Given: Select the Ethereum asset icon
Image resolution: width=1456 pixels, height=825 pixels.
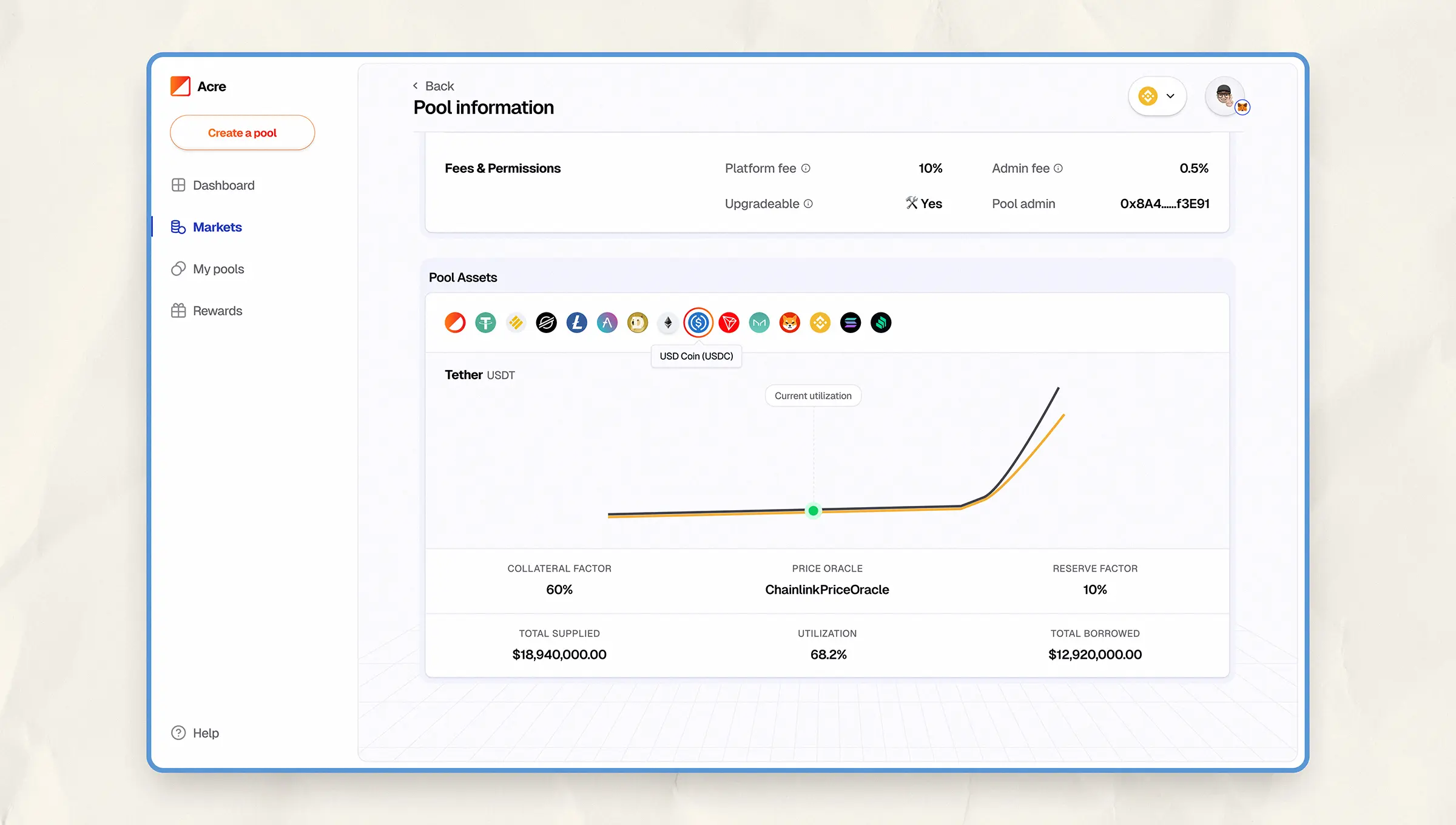Looking at the screenshot, I should [668, 323].
